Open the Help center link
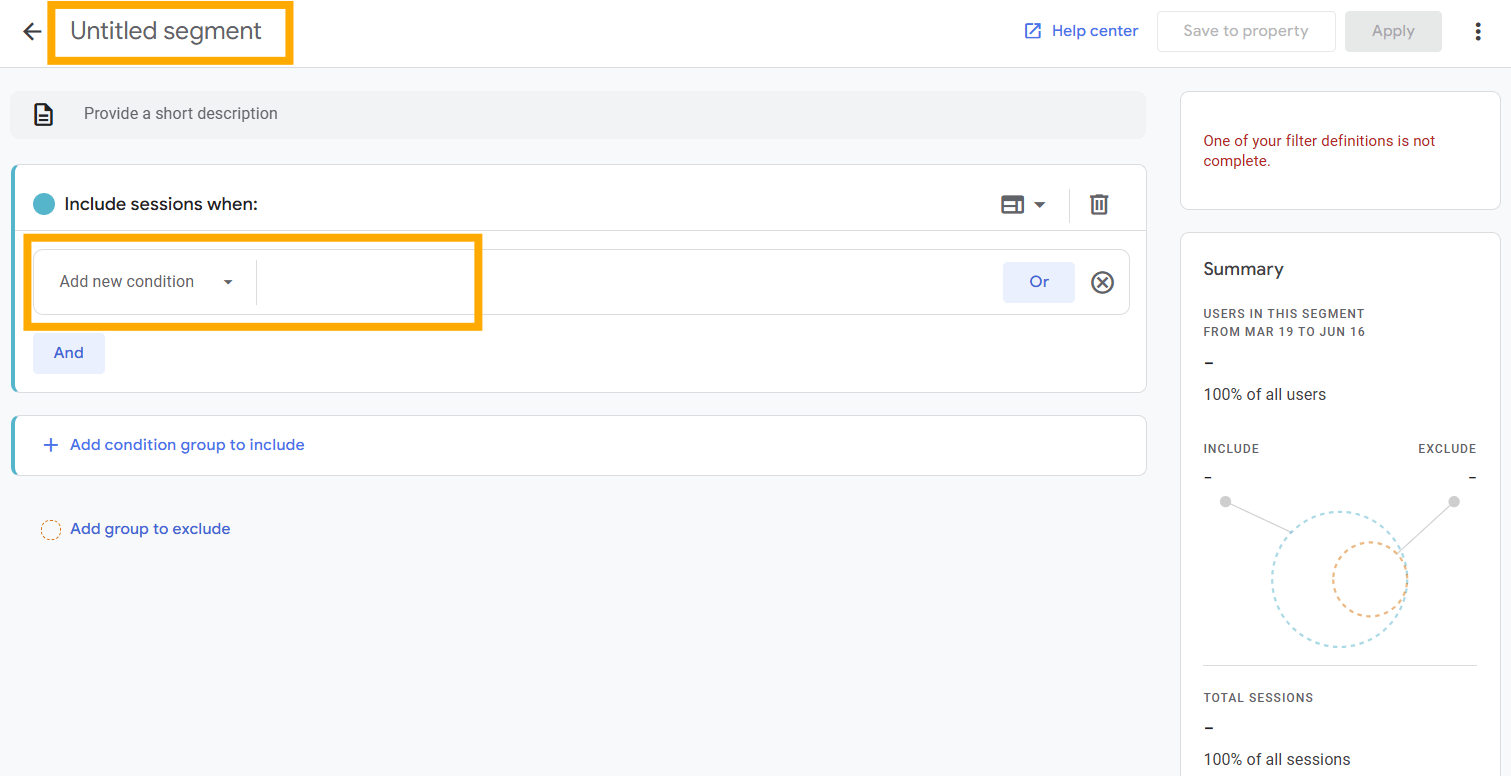The image size is (1511, 776). (1081, 32)
